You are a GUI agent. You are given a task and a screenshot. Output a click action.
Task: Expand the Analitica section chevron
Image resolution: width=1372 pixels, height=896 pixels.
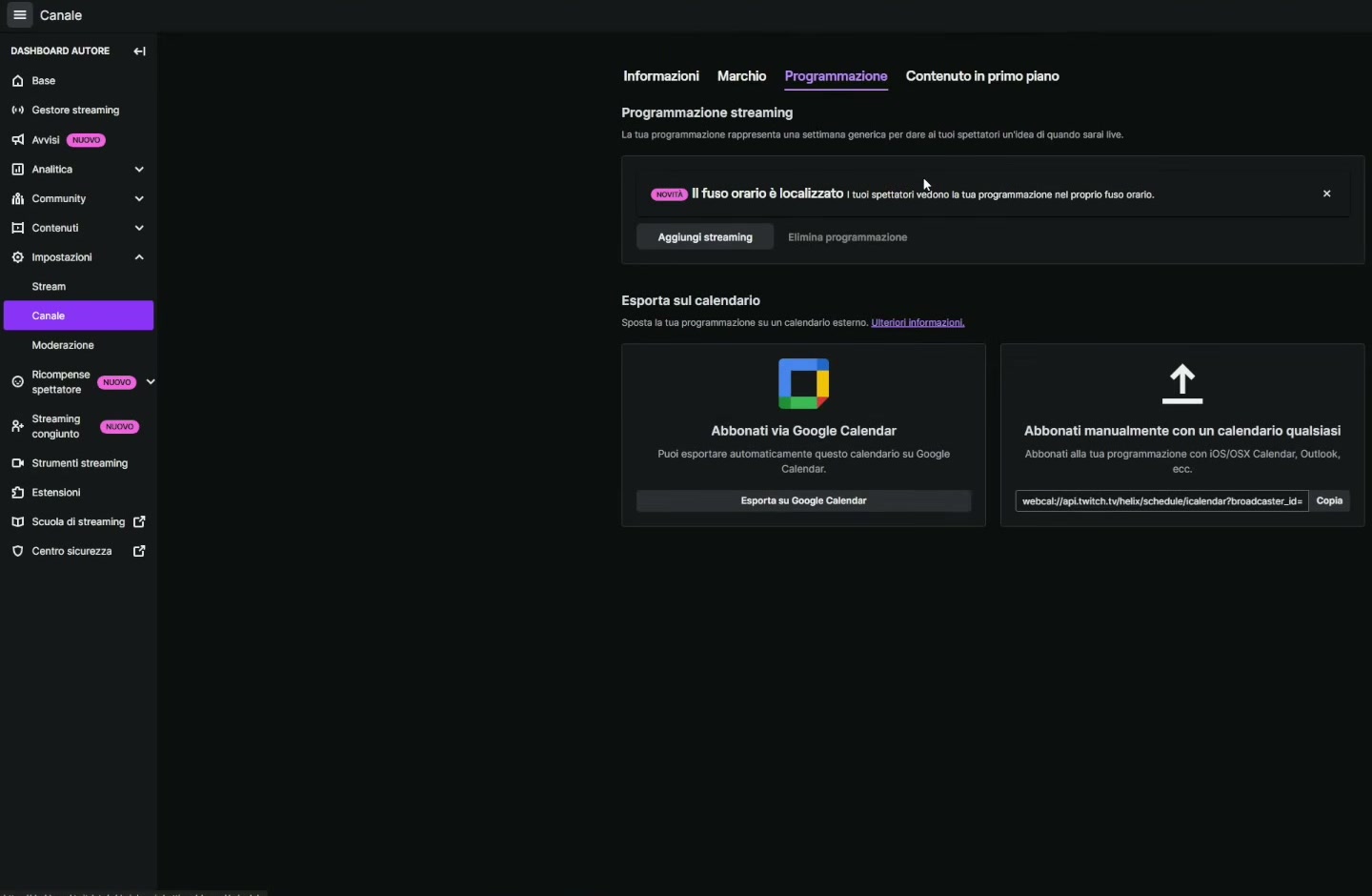[x=139, y=170]
